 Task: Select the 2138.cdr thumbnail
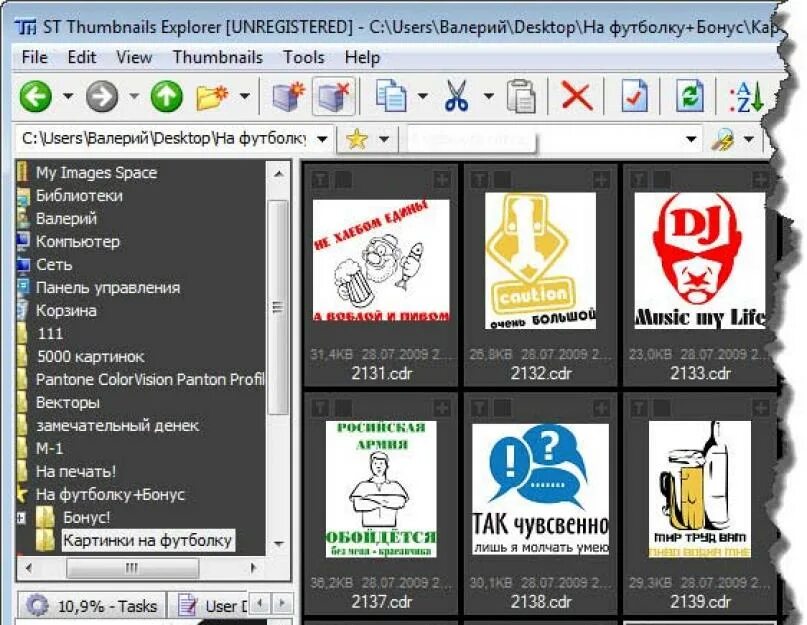tap(540, 489)
